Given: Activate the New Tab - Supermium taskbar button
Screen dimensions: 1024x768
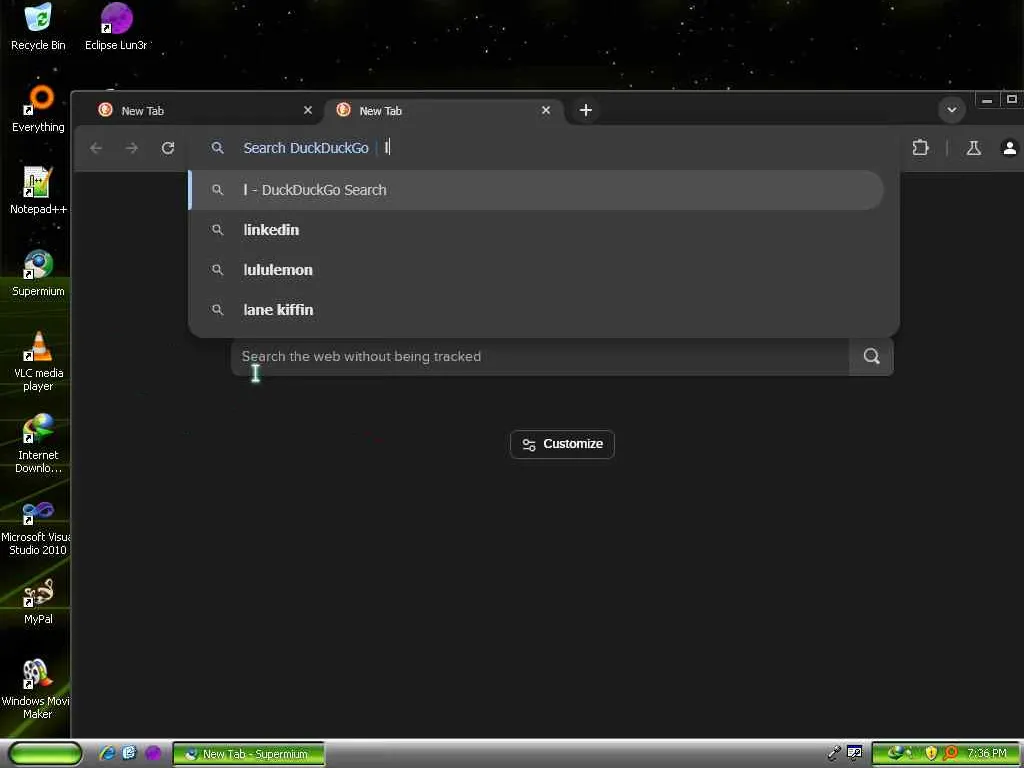Looking at the screenshot, I should pos(249,754).
